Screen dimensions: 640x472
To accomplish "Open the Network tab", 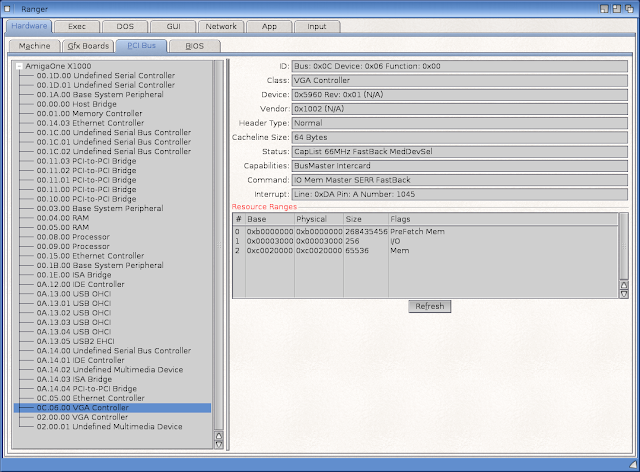I will (221, 26).
